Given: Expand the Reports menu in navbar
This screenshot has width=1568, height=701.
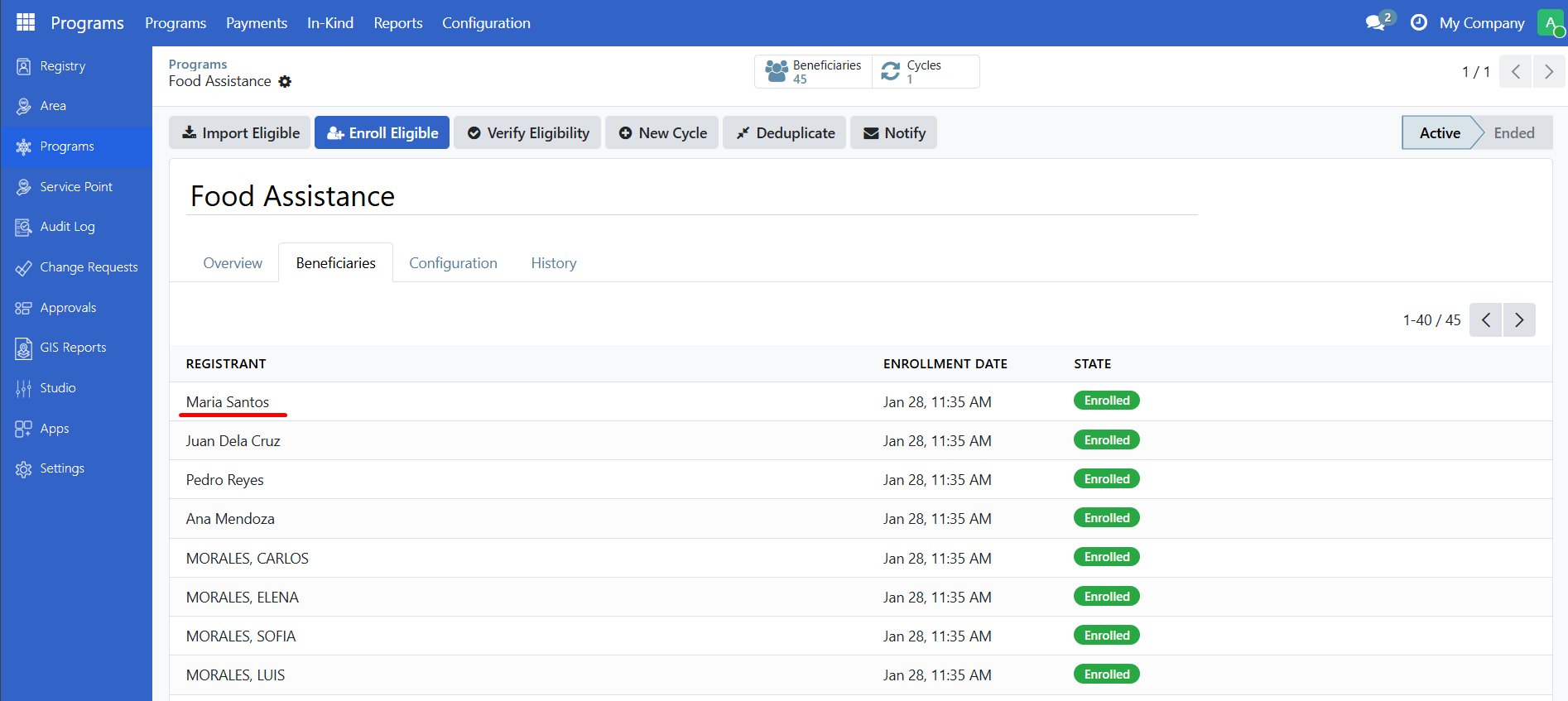Looking at the screenshot, I should click(x=397, y=23).
